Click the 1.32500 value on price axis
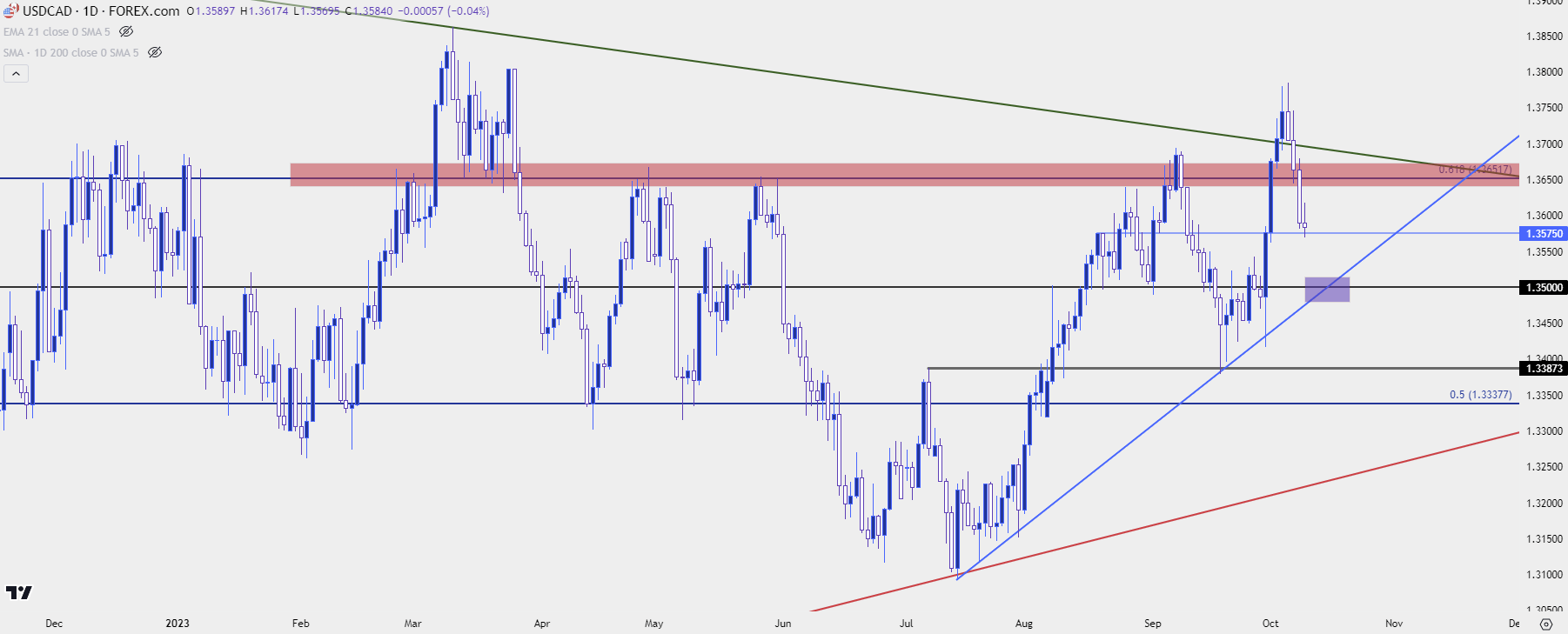The height and width of the screenshot is (634, 1568). pyautogui.click(x=1545, y=467)
